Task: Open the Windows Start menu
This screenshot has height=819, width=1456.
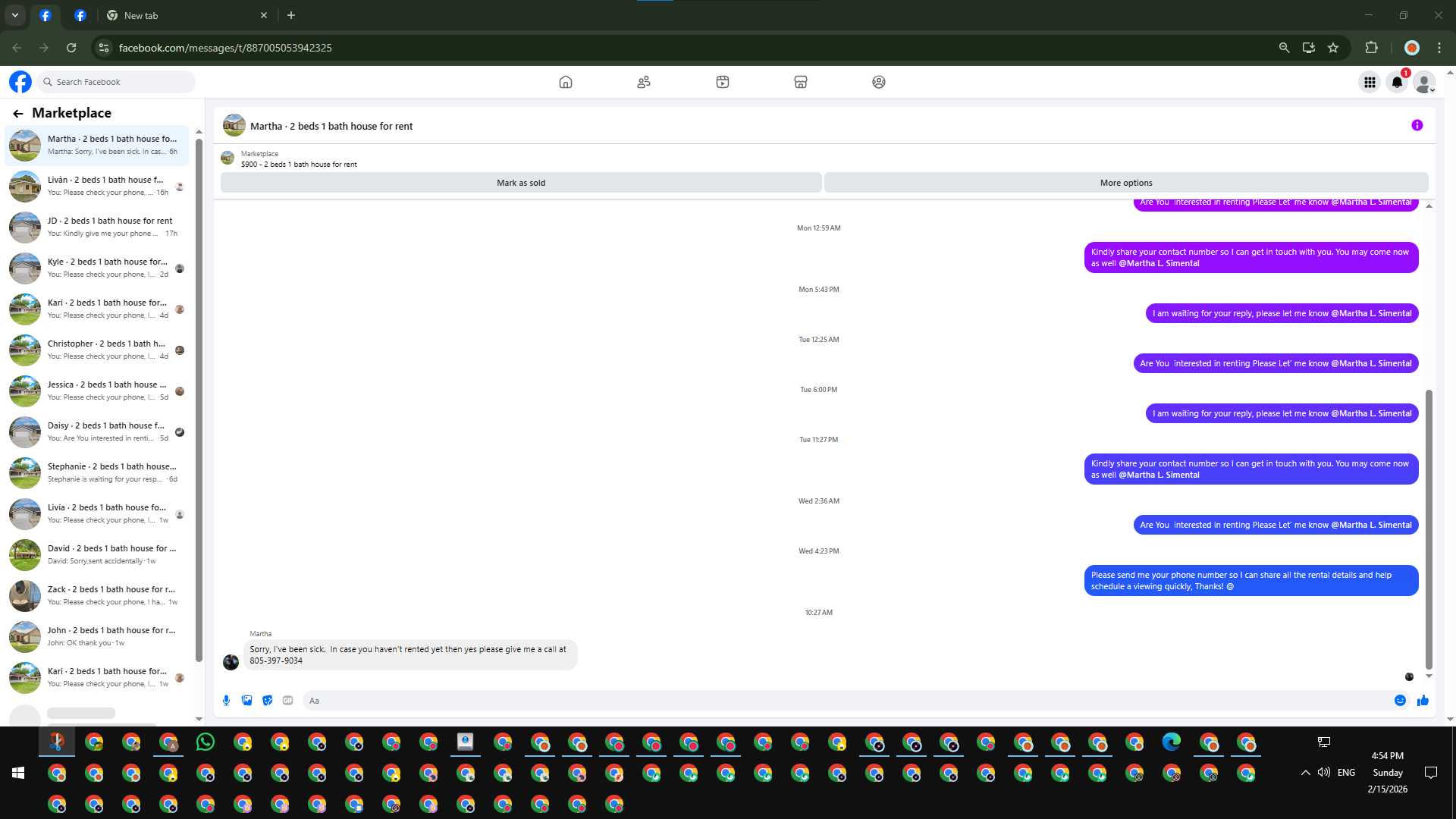Action: click(x=18, y=773)
